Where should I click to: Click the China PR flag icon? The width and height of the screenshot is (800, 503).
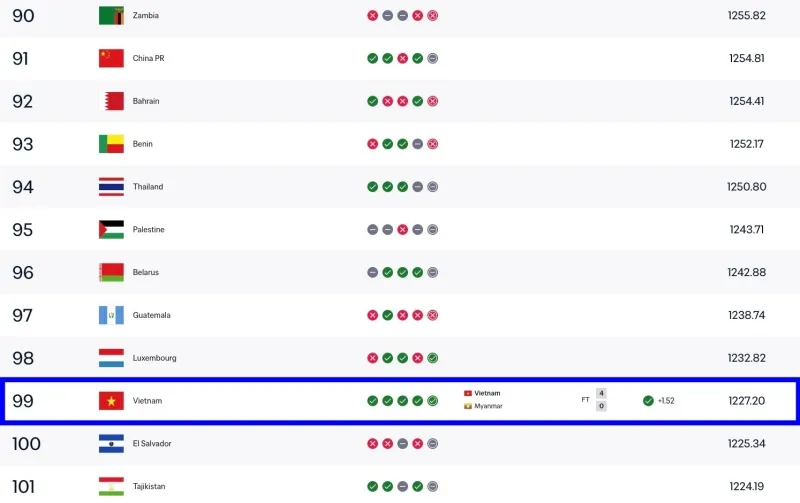point(111,58)
